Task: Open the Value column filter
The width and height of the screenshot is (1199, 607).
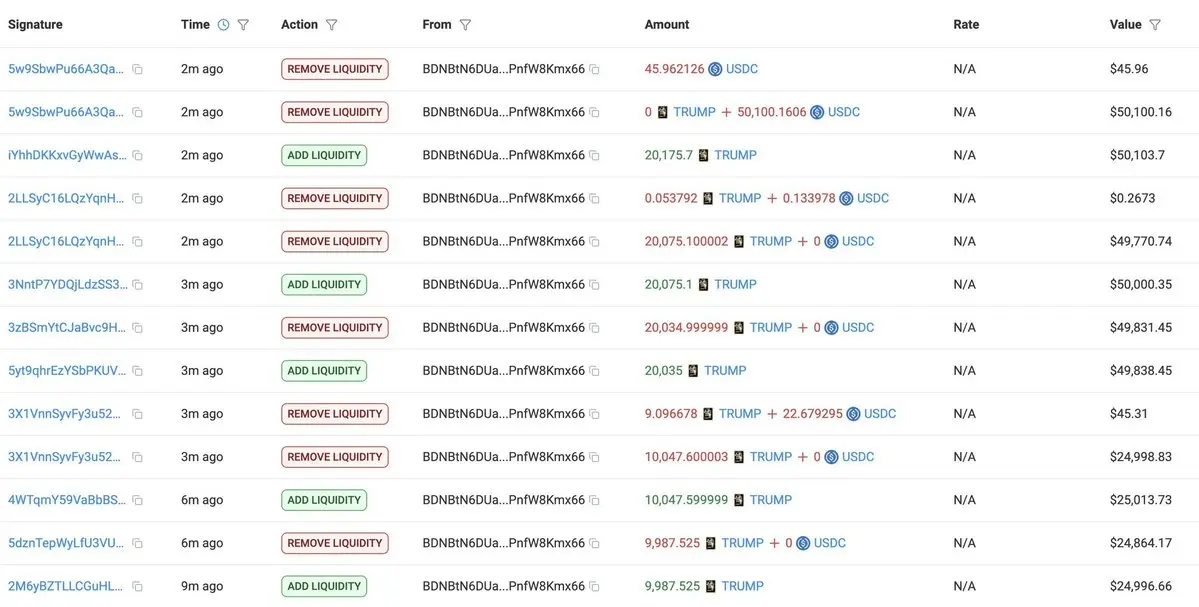Action: pos(1155,25)
